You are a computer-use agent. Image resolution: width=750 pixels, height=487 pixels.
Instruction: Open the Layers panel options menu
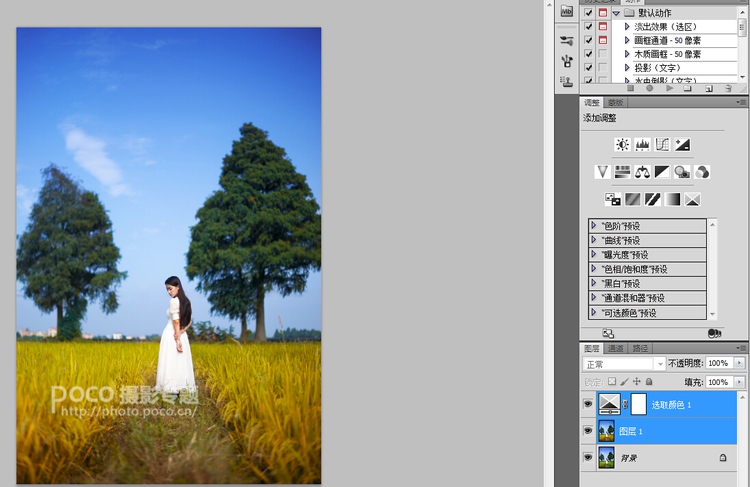pyautogui.click(x=741, y=348)
